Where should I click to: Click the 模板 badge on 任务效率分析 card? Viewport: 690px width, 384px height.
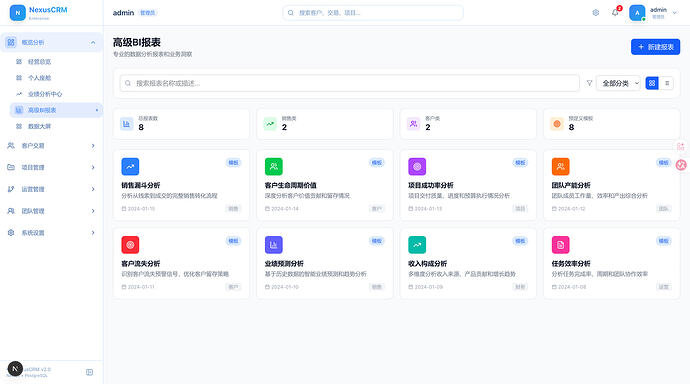click(x=664, y=241)
